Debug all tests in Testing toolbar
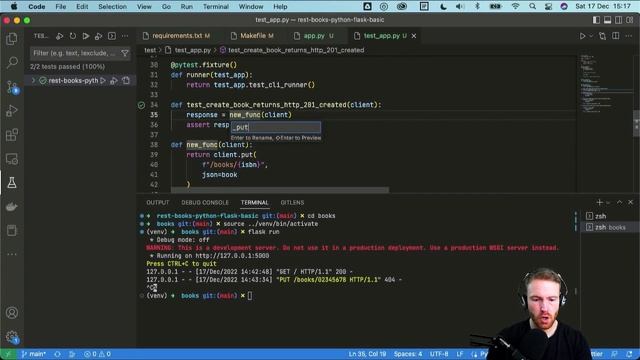Image resolution: width=640 pixels, height=360 pixels. tap(98, 36)
